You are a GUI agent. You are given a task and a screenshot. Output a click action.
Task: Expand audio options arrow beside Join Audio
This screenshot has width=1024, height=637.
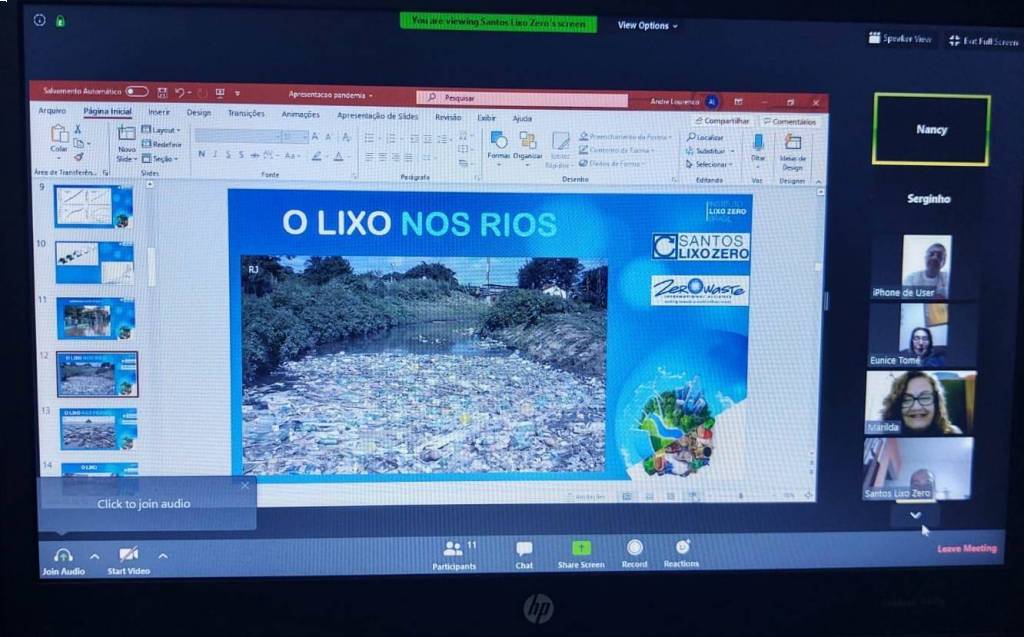(x=95, y=556)
